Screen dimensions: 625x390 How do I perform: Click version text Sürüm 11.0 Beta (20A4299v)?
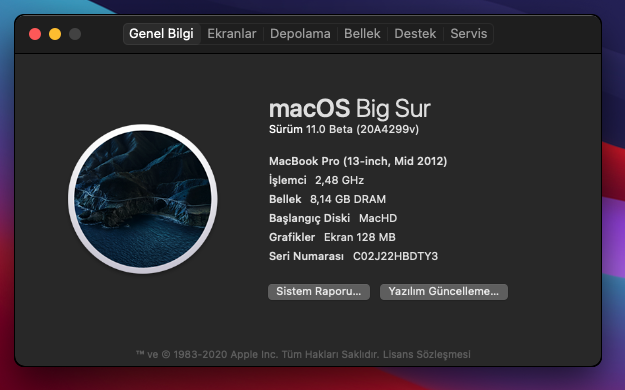tap(344, 129)
